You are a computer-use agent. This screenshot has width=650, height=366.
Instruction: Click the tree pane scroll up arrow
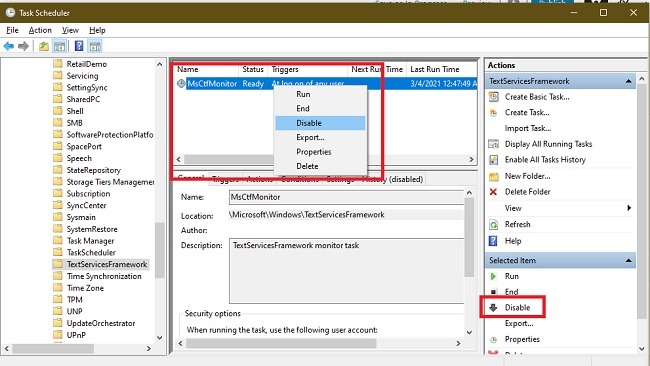pyautogui.click(x=160, y=64)
